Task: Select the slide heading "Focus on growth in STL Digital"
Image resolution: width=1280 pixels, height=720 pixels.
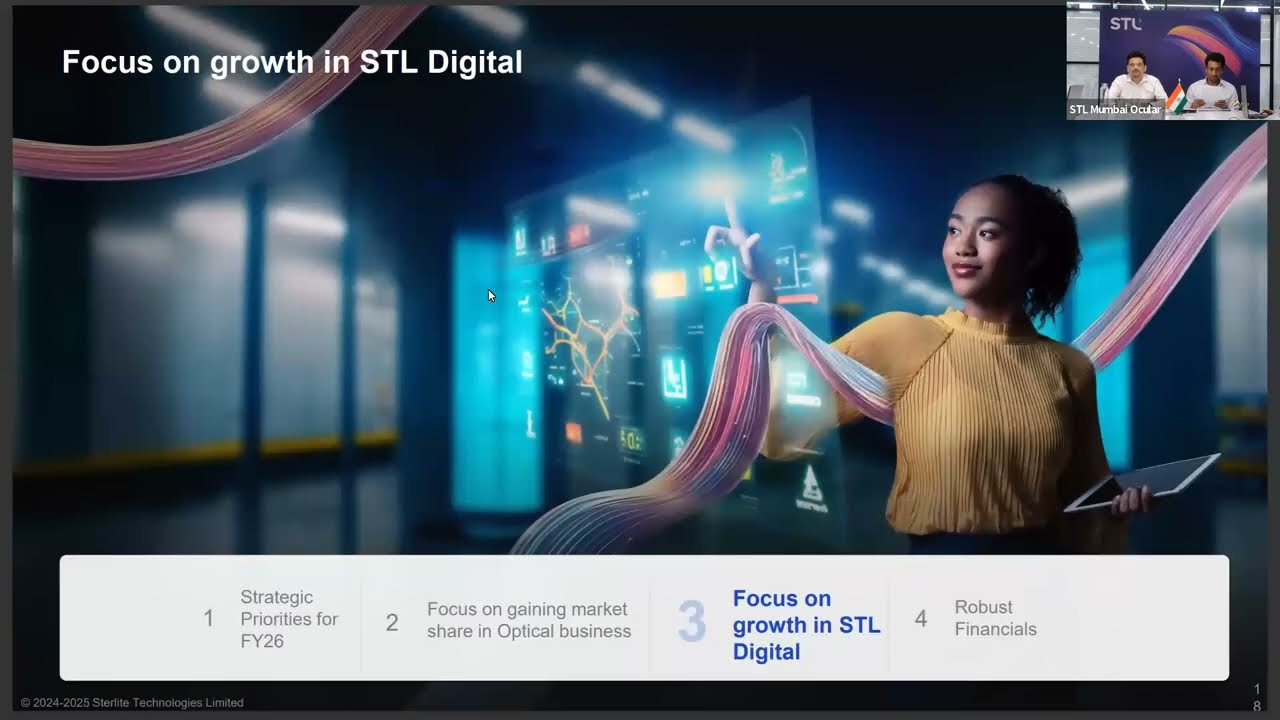Action: pos(292,62)
